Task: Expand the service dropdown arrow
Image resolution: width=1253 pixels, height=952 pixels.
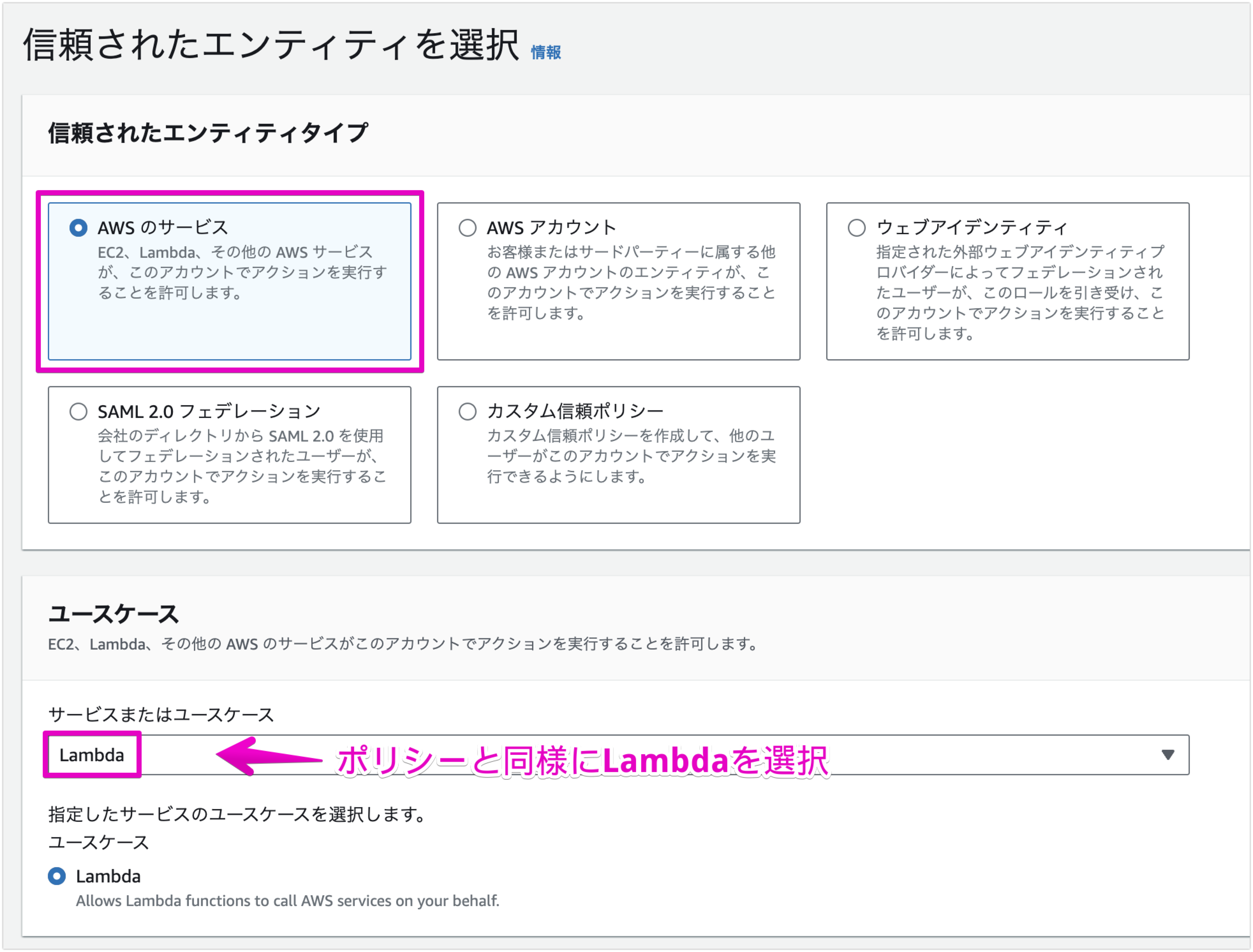Action: point(1168,755)
